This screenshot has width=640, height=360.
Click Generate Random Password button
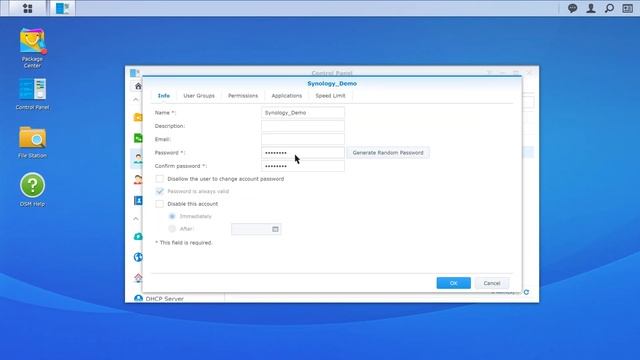[x=388, y=153]
